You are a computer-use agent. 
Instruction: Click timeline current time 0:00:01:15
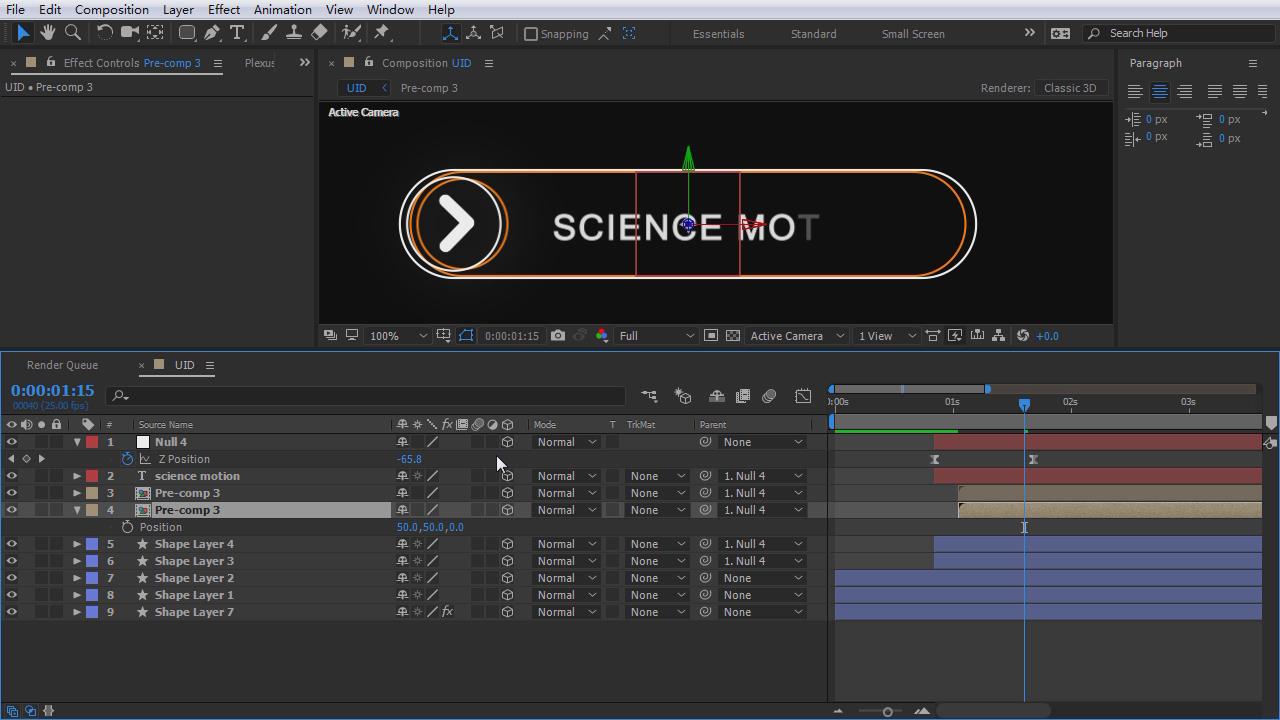(52, 390)
